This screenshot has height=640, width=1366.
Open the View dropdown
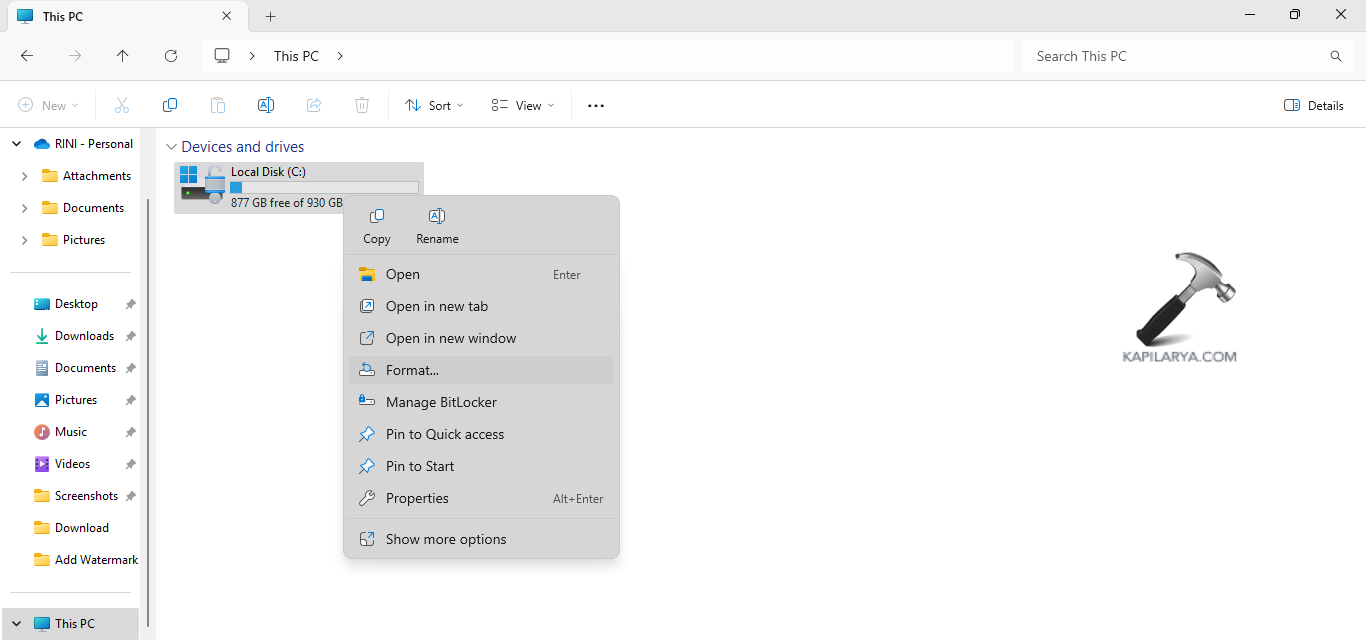pos(522,105)
